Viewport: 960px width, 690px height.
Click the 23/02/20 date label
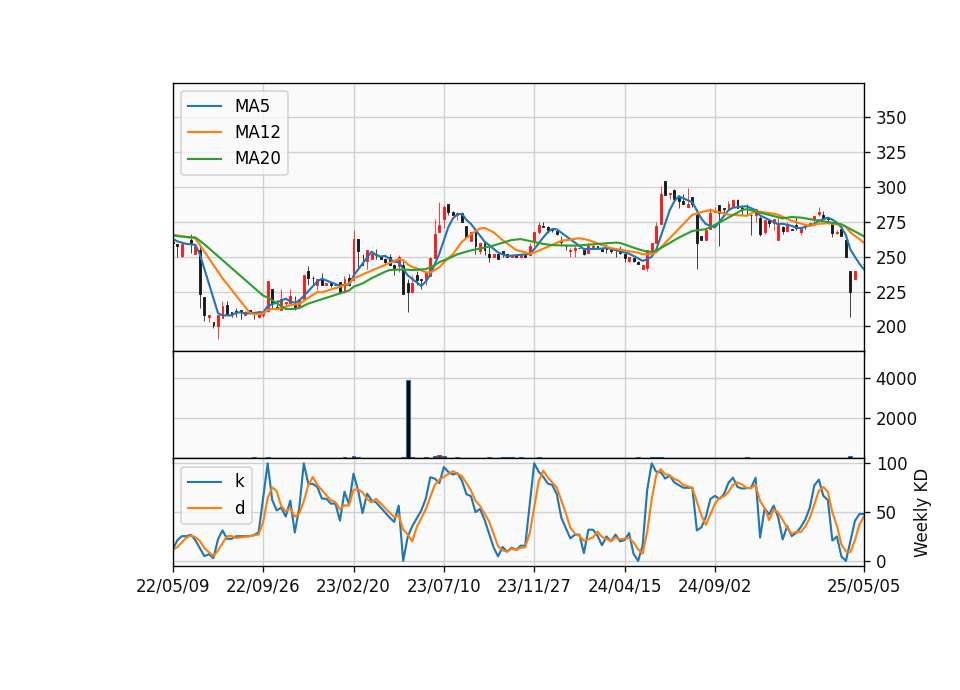[x=353, y=586]
